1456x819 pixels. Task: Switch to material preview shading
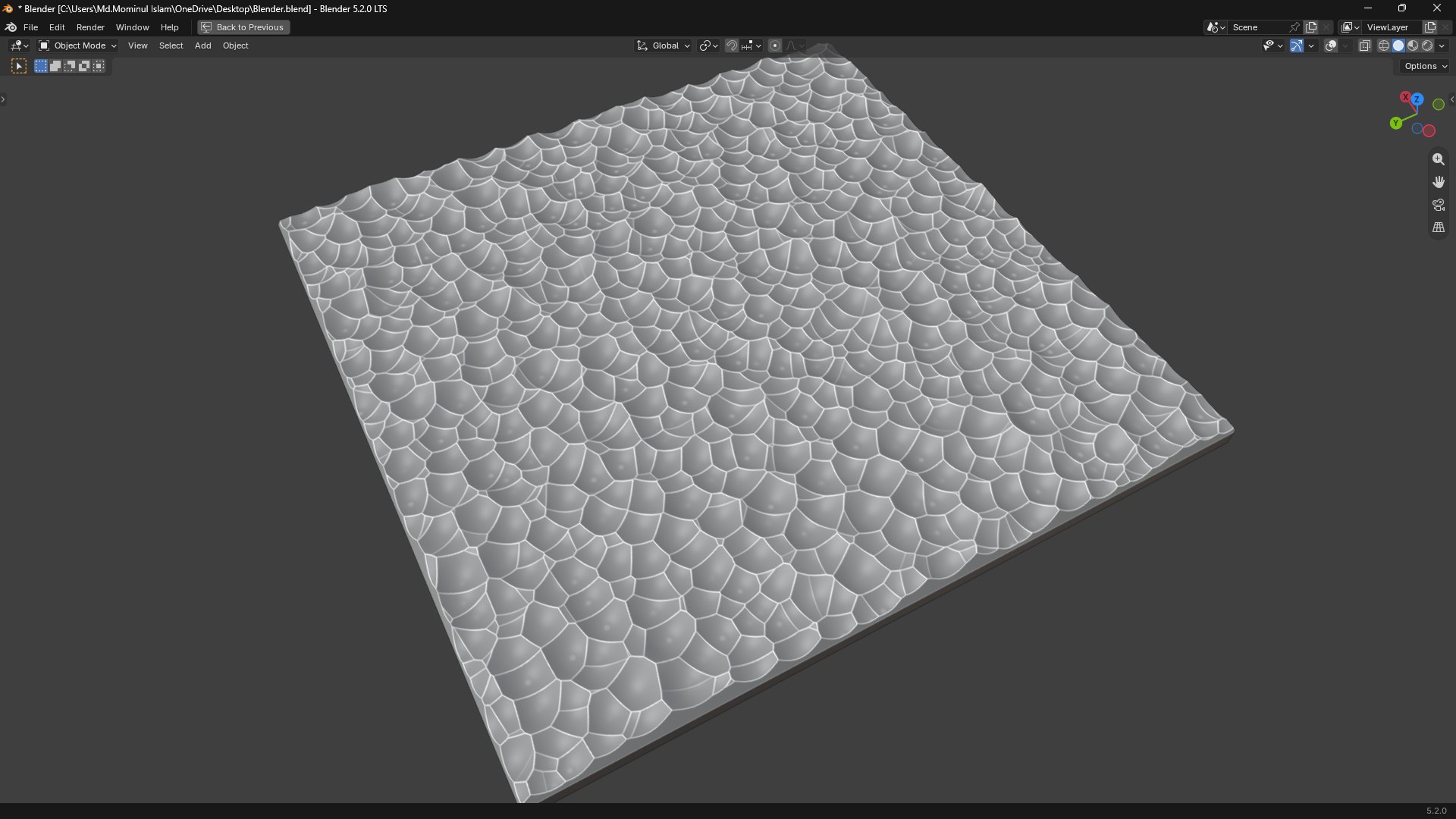[1413, 45]
